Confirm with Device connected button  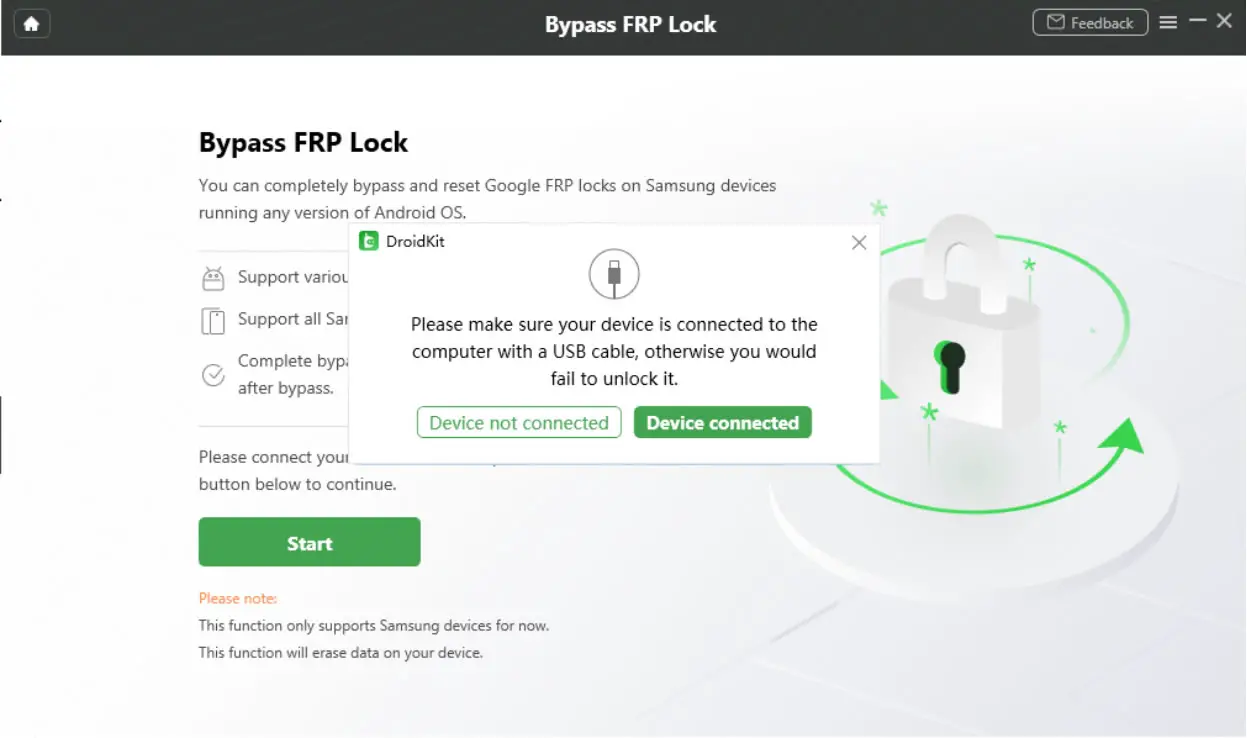coord(722,423)
